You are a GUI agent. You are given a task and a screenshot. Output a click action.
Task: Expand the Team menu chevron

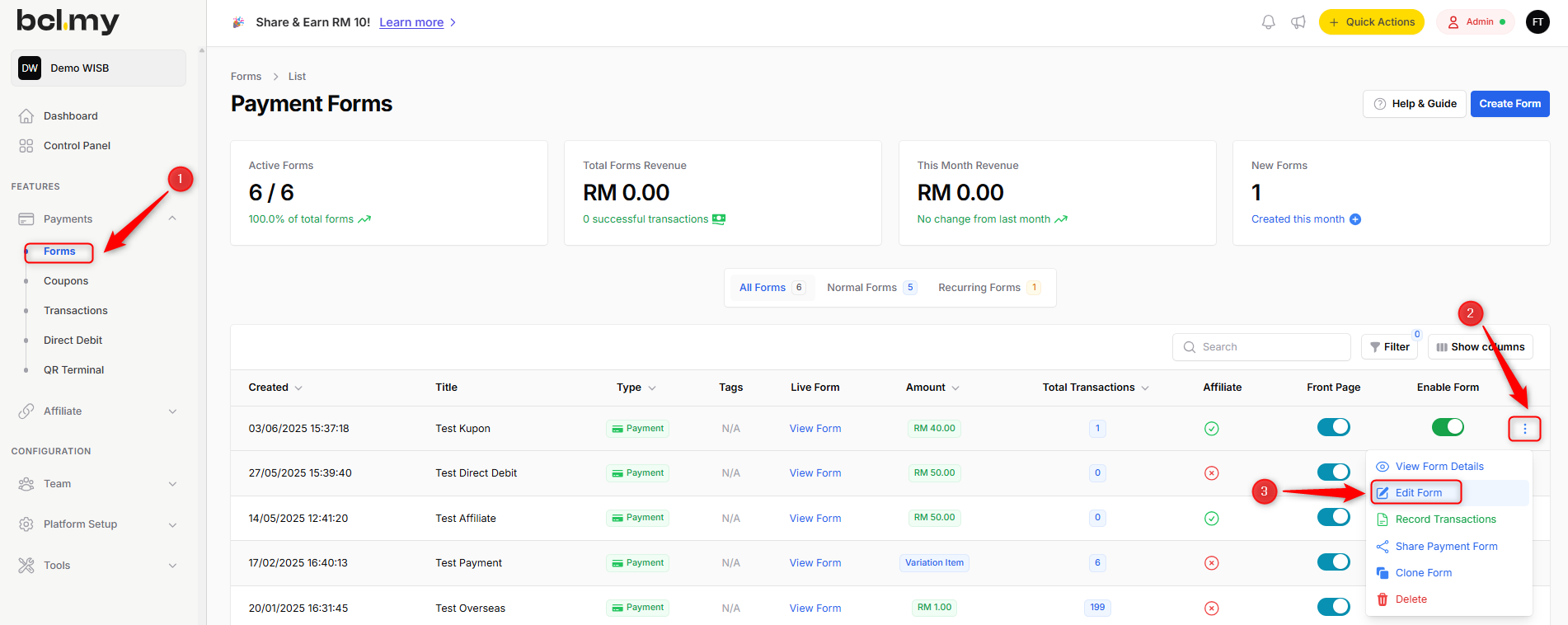pos(172,484)
